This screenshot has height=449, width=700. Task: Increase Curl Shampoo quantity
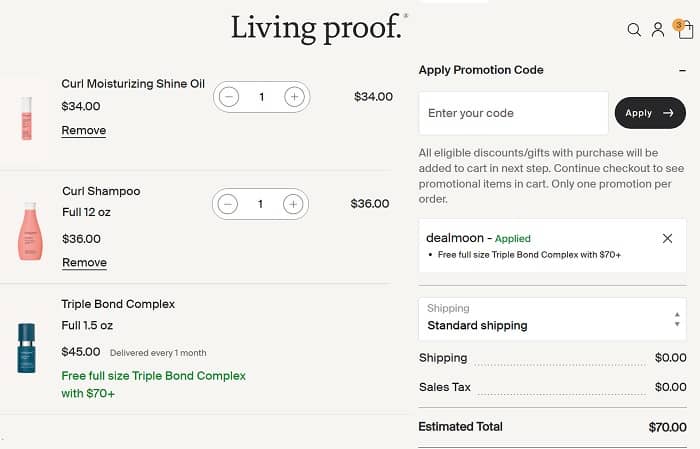point(293,204)
